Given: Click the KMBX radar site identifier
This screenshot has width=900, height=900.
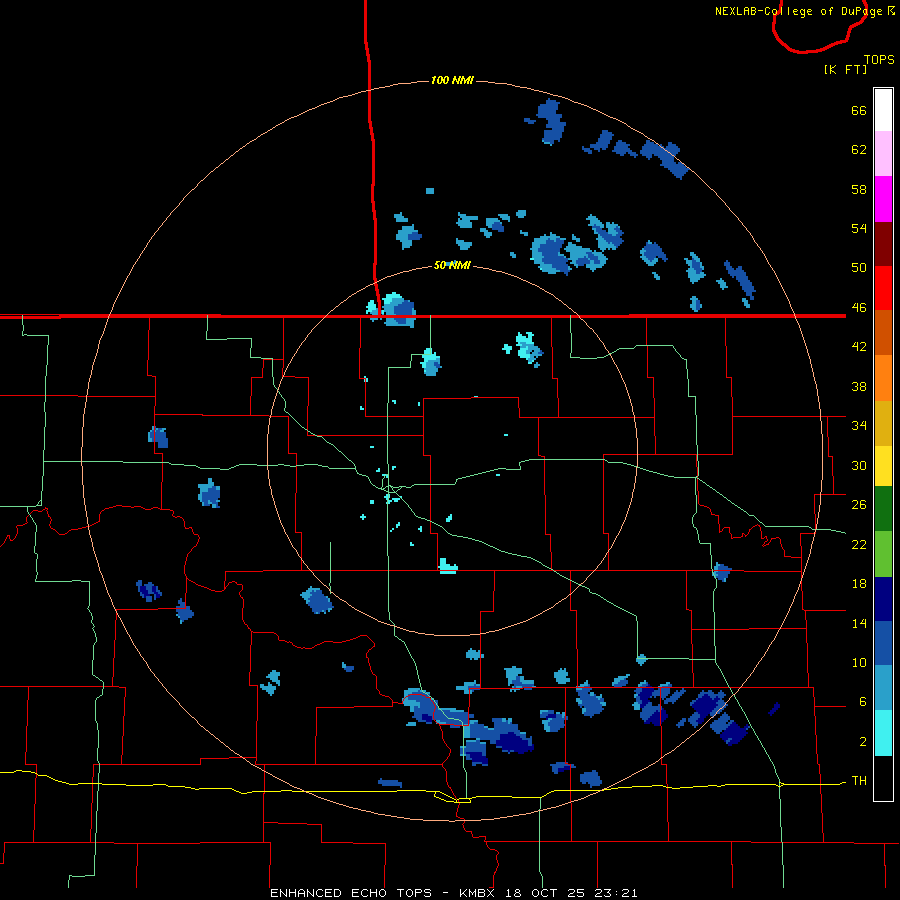Looking at the screenshot, I should coord(476,893).
